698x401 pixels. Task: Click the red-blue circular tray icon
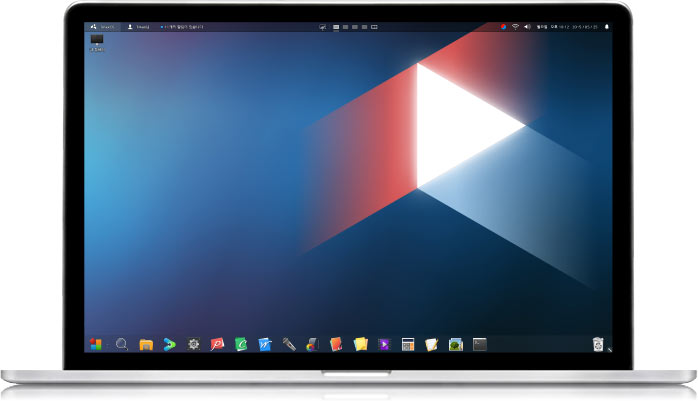(x=503, y=27)
